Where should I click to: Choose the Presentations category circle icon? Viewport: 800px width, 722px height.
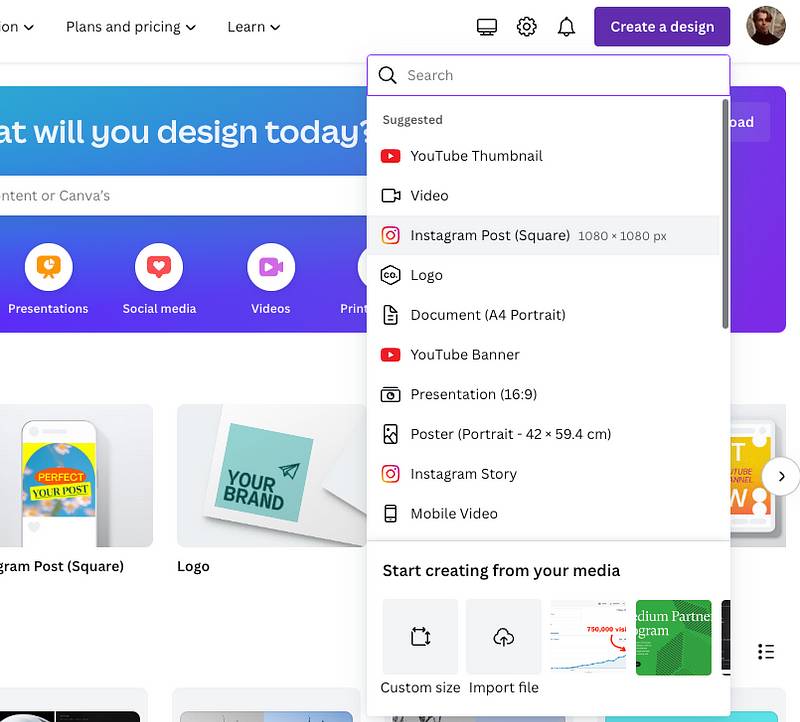(48, 267)
